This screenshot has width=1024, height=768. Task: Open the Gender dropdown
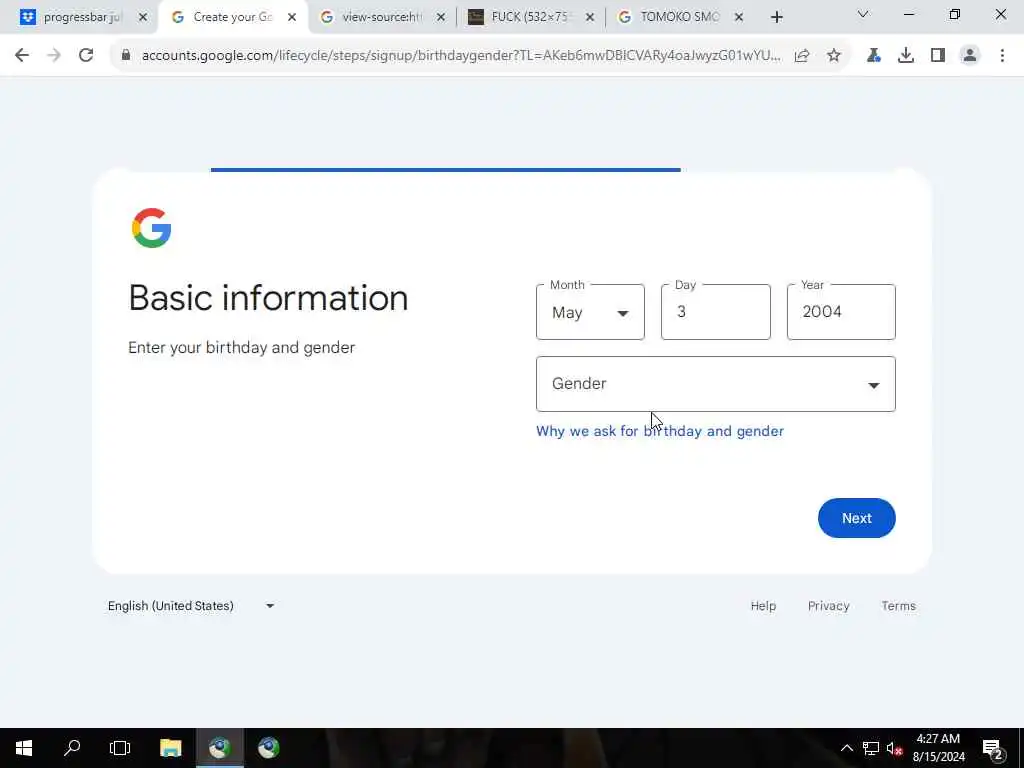716,384
